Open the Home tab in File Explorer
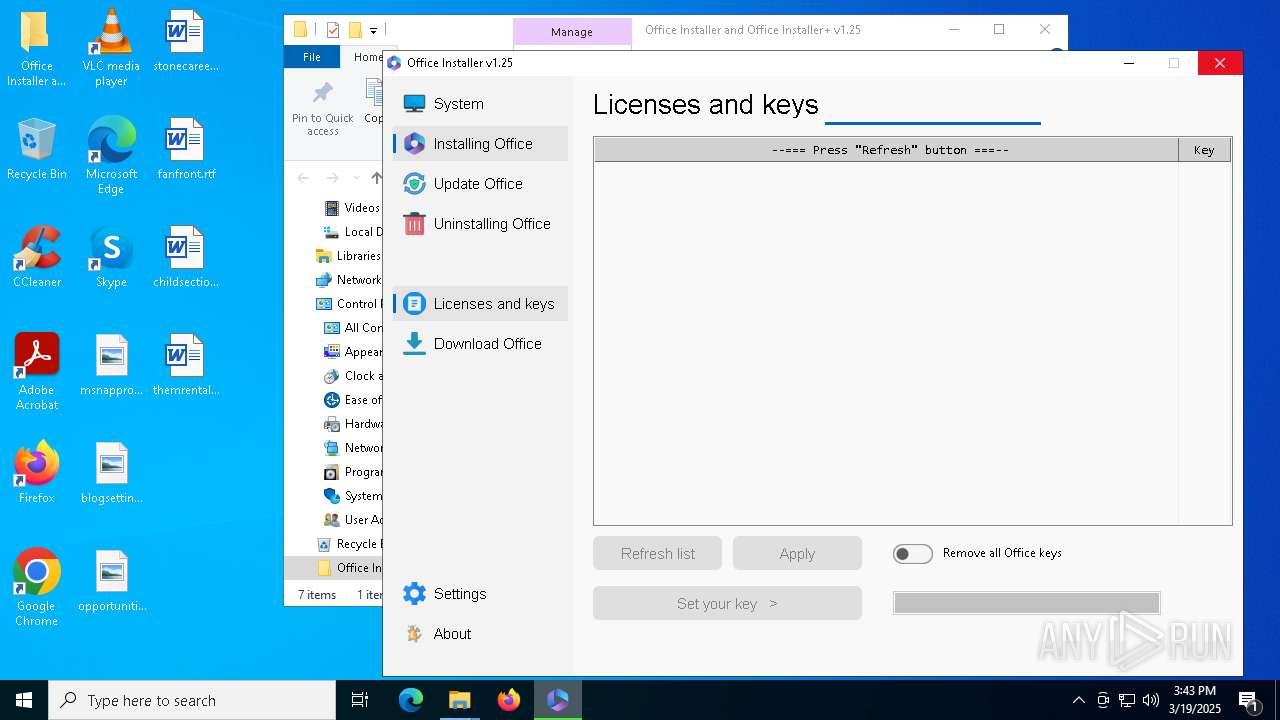 pyautogui.click(x=367, y=57)
